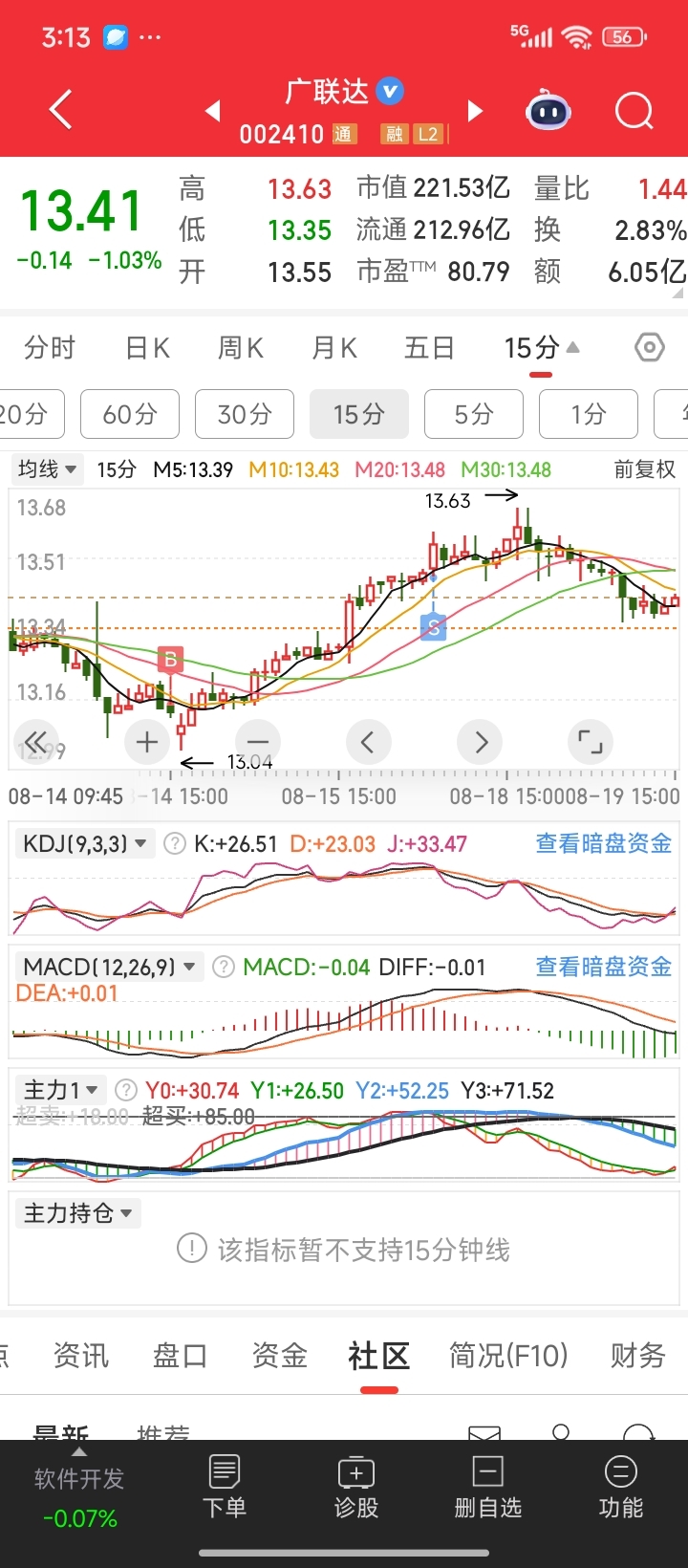Tap 市值 221.53亿 value

click(x=433, y=187)
